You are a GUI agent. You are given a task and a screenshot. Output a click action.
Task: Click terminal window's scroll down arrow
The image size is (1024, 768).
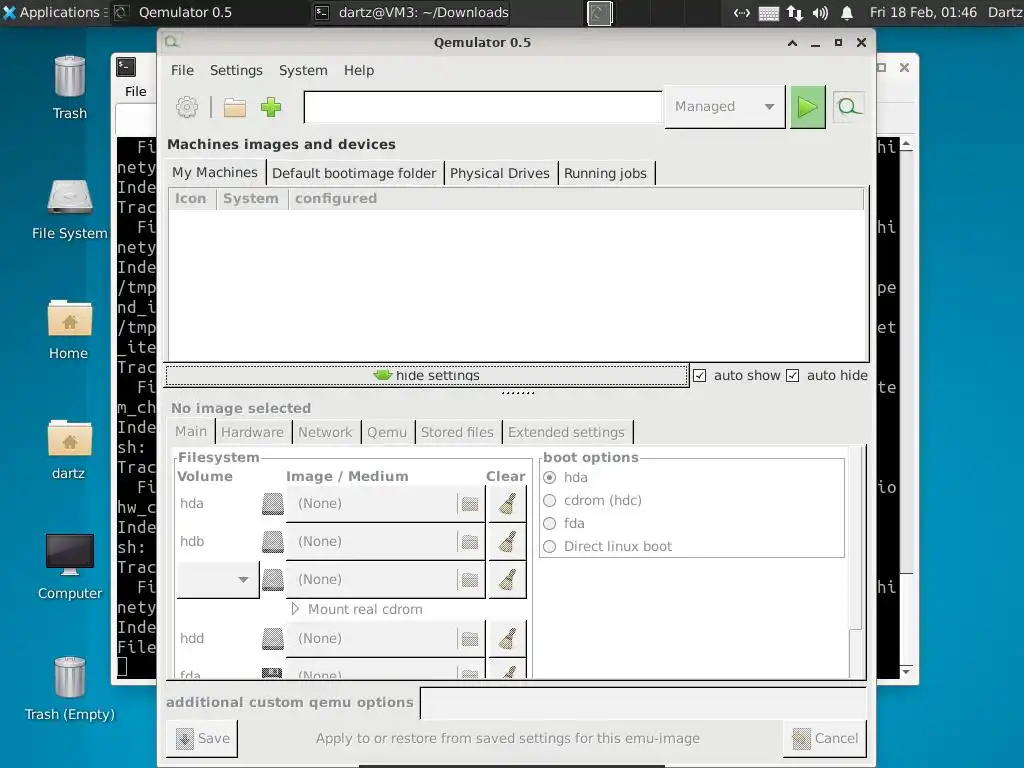click(906, 671)
